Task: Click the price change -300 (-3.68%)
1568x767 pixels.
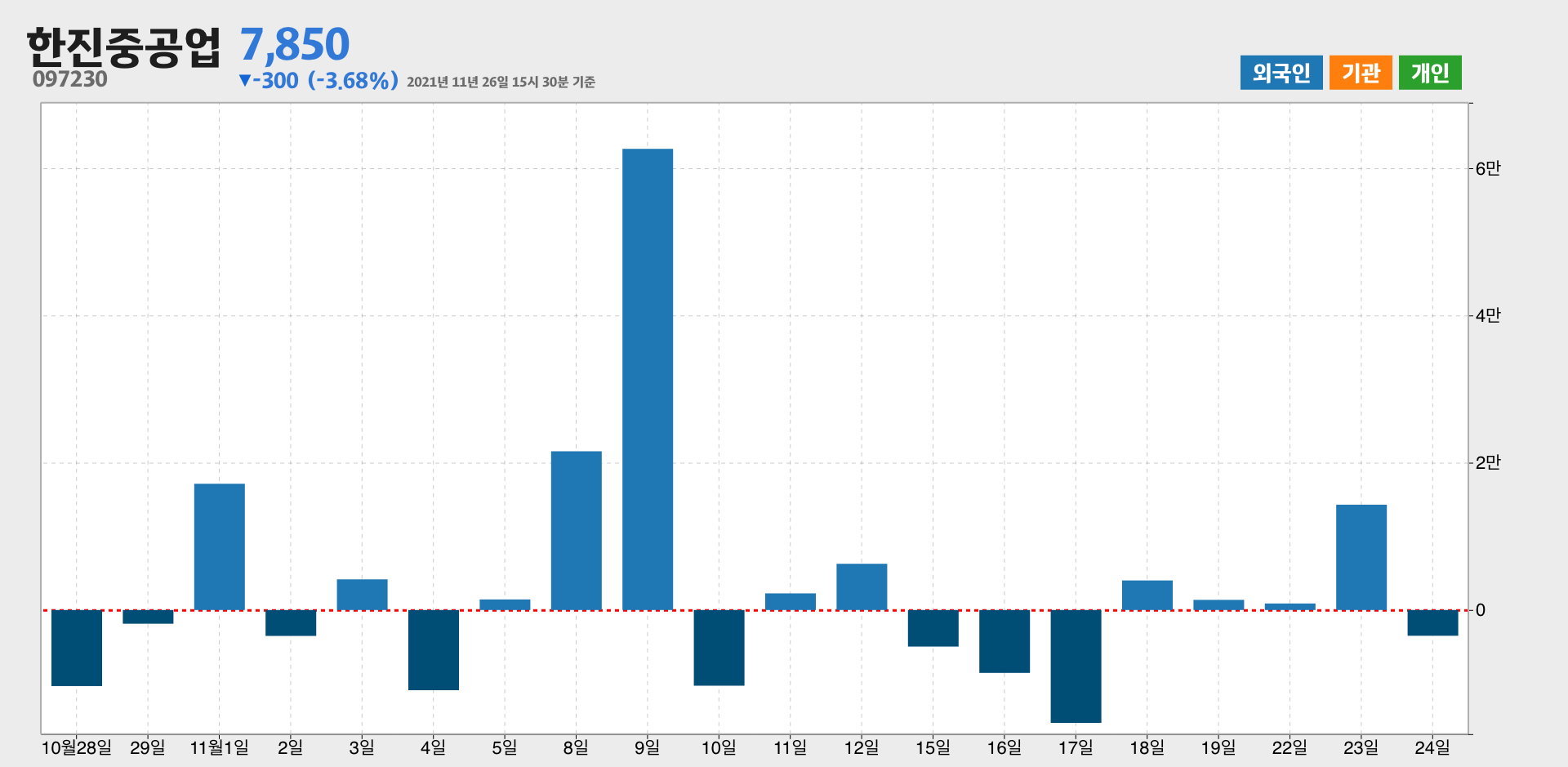Action: pyautogui.click(x=318, y=80)
